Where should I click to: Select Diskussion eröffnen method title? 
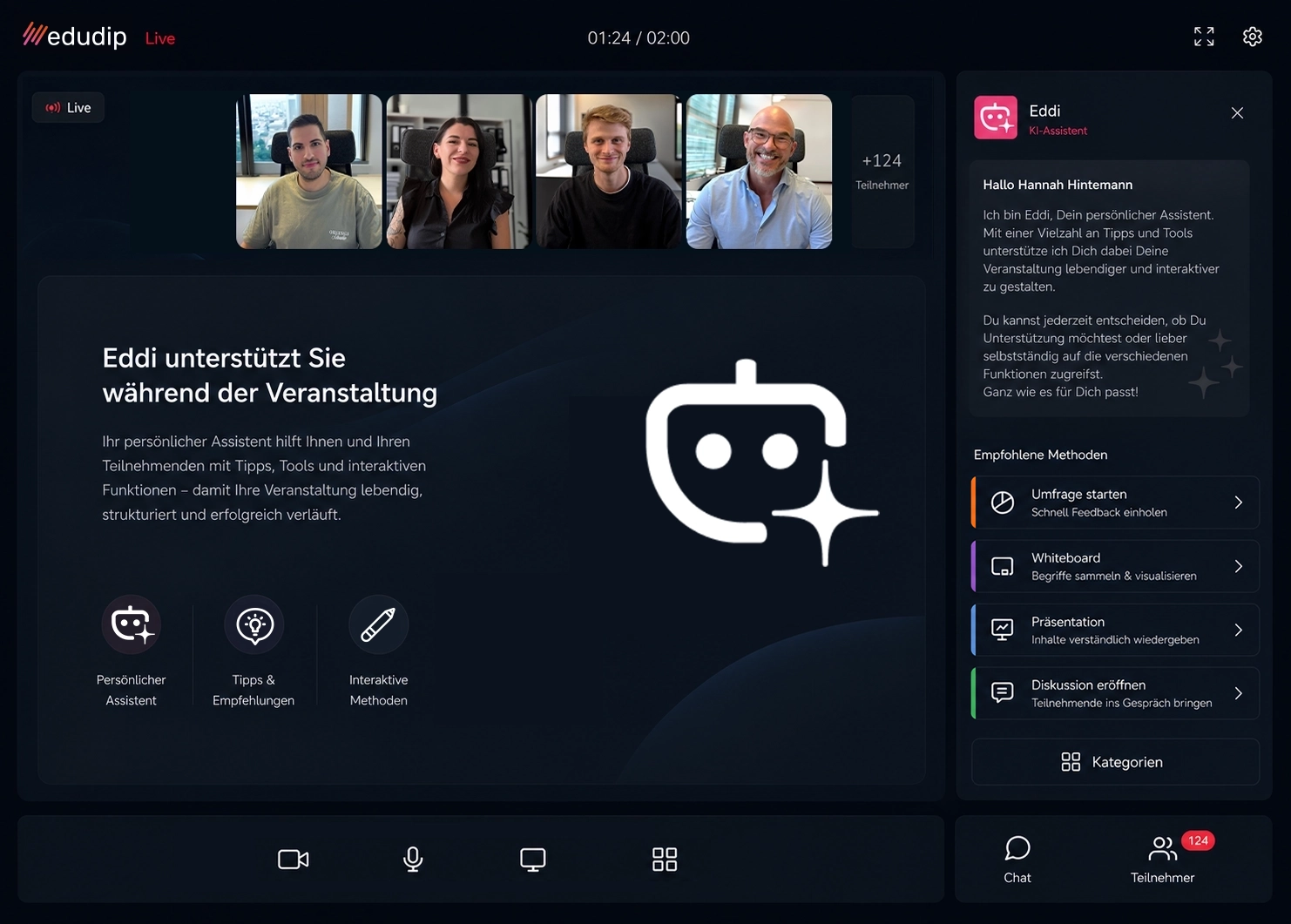tap(1088, 685)
